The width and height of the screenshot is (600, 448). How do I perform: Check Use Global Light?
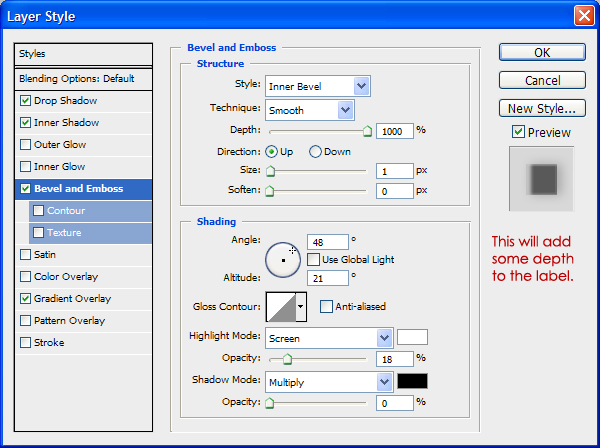pos(313,259)
